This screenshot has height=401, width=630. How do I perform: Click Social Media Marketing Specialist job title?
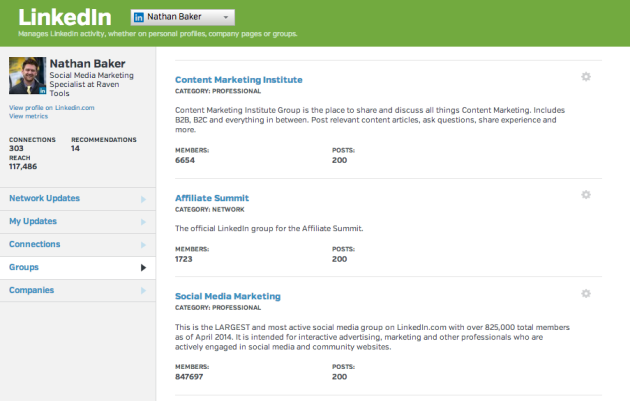(x=91, y=84)
